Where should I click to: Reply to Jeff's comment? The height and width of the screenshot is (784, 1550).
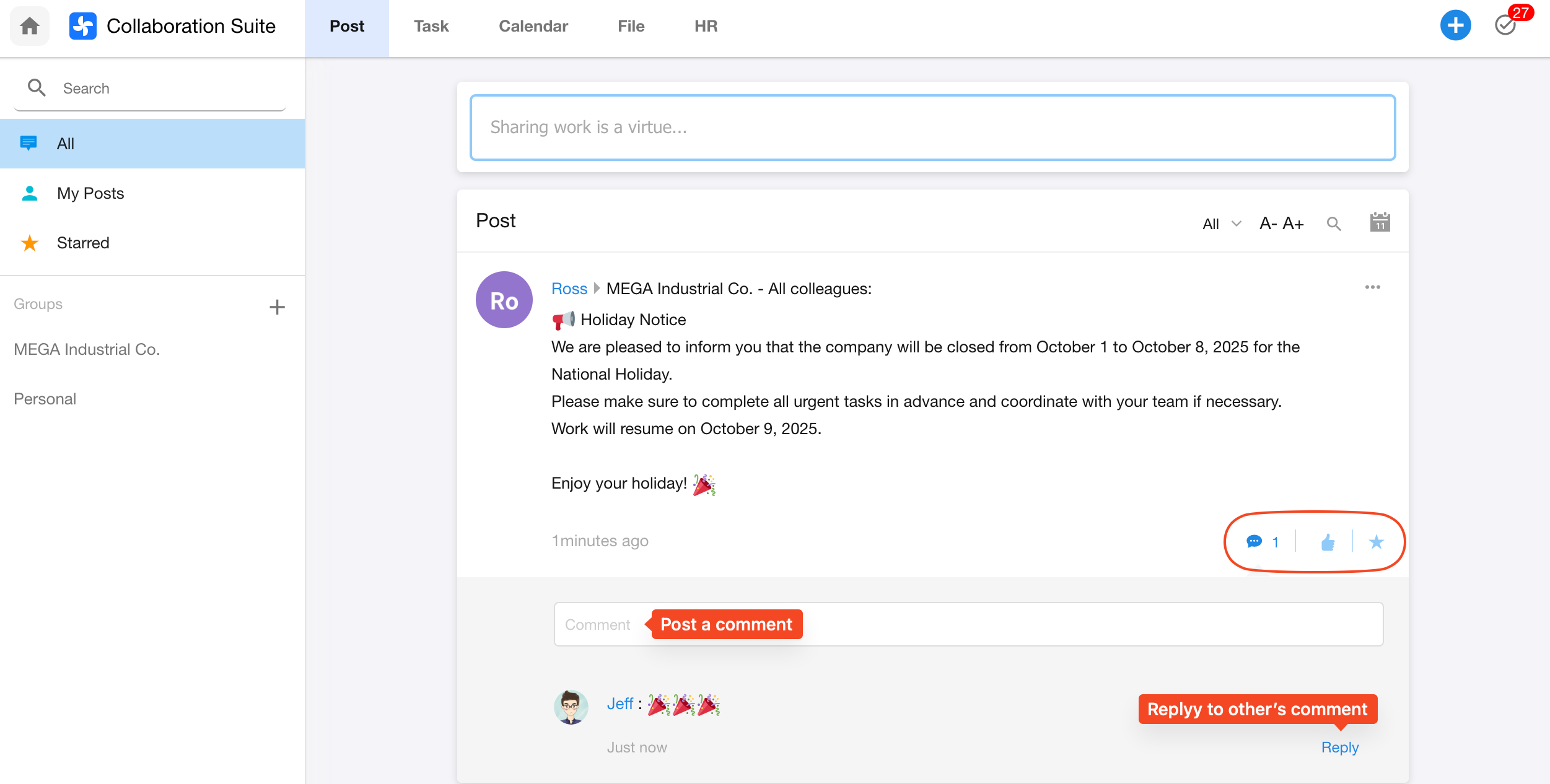(x=1339, y=747)
